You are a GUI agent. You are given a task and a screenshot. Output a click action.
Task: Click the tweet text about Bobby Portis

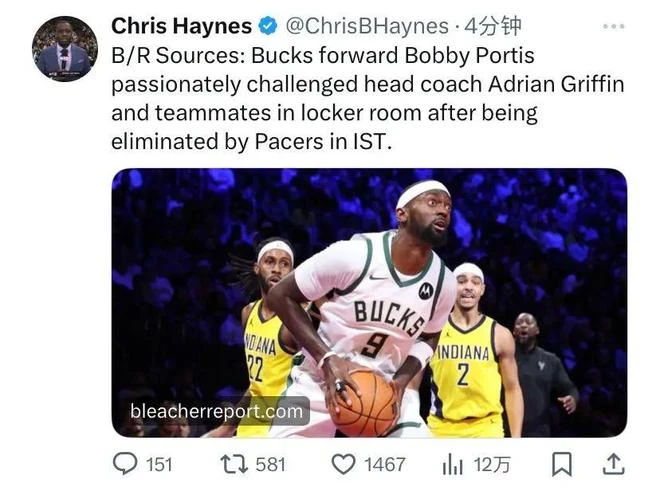(x=367, y=98)
